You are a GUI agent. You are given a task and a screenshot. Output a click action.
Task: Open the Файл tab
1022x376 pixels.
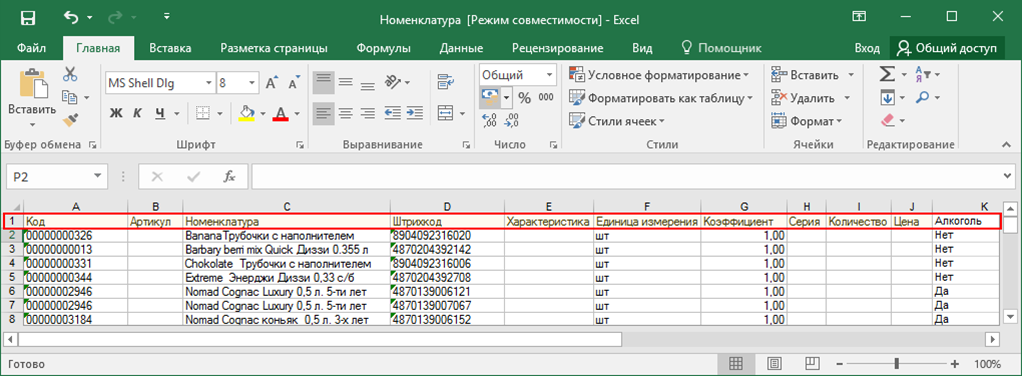31,48
